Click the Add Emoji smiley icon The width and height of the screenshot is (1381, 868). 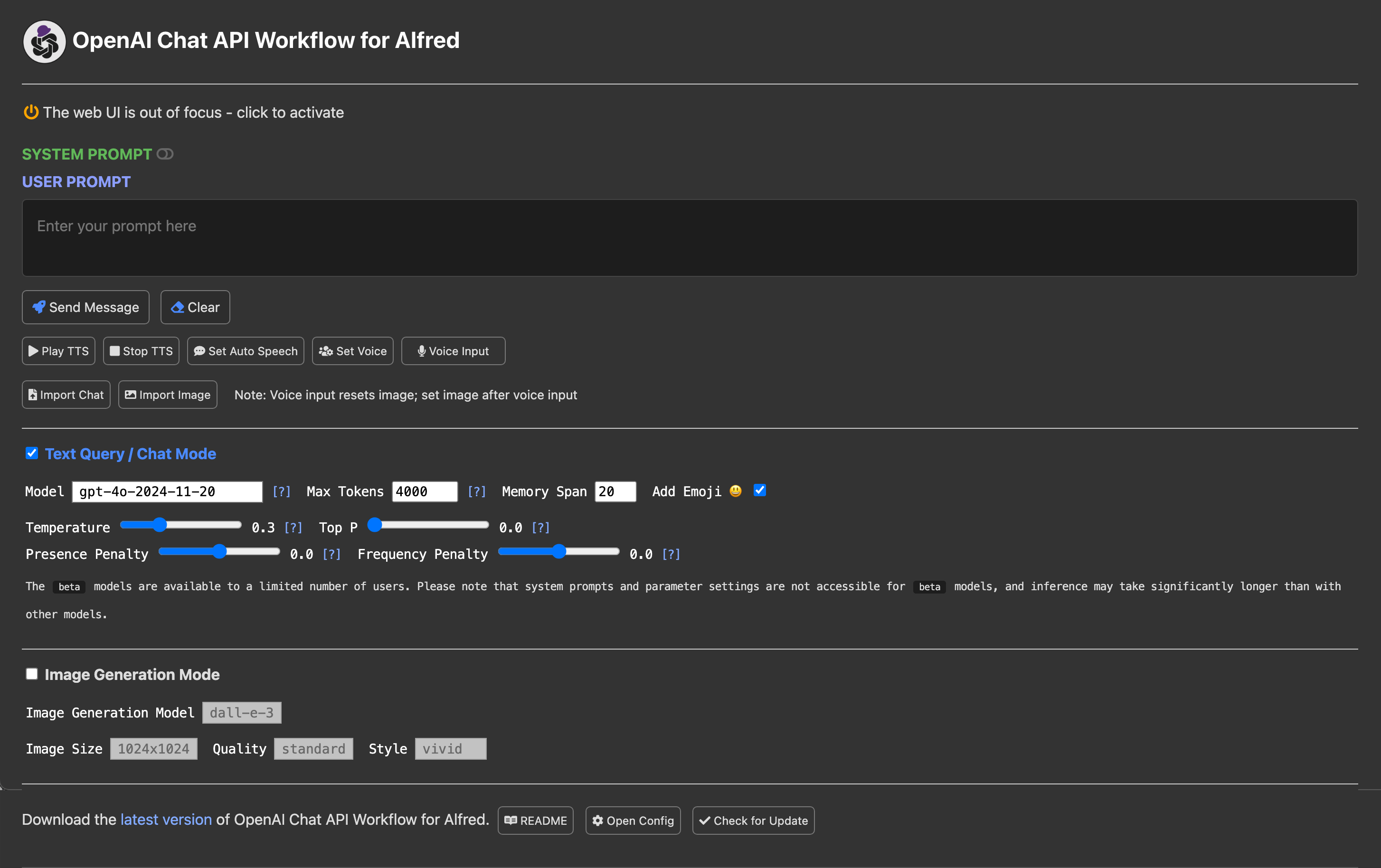tap(736, 491)
